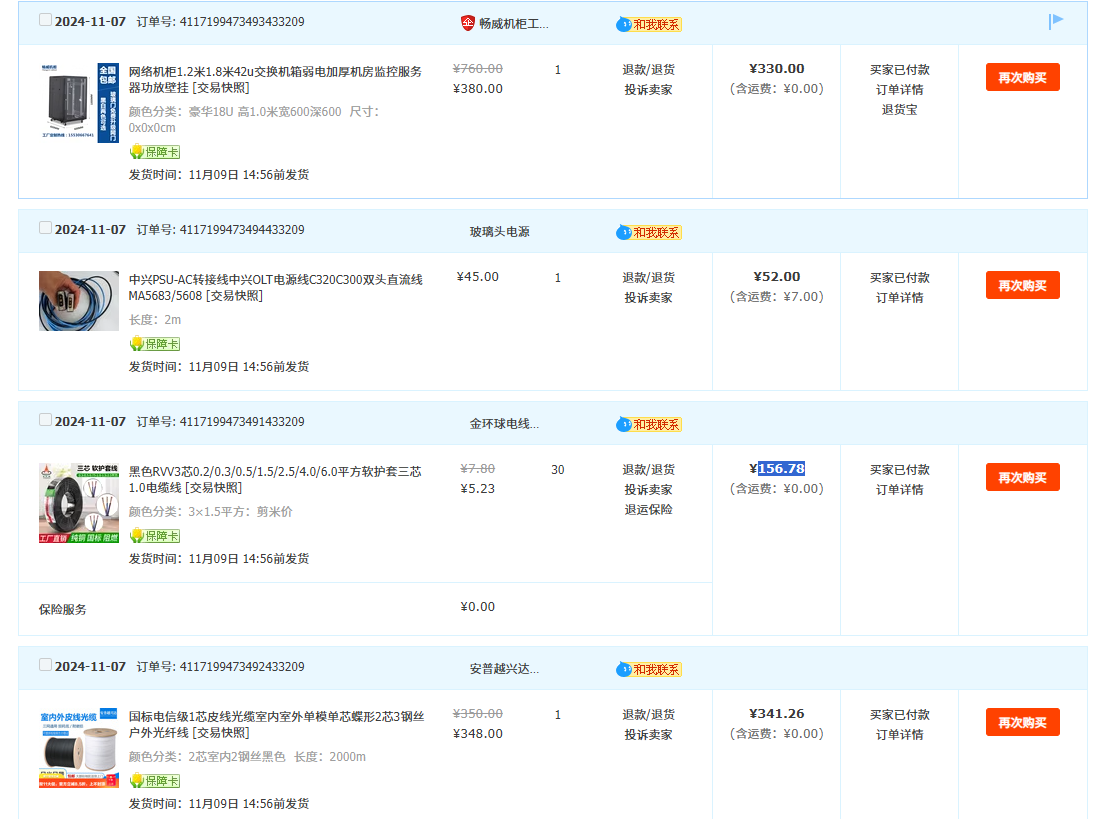The image size is (1100, 819).
Task: Click 再次购买 for the network cabinet order
Action: click(1022, 77)
